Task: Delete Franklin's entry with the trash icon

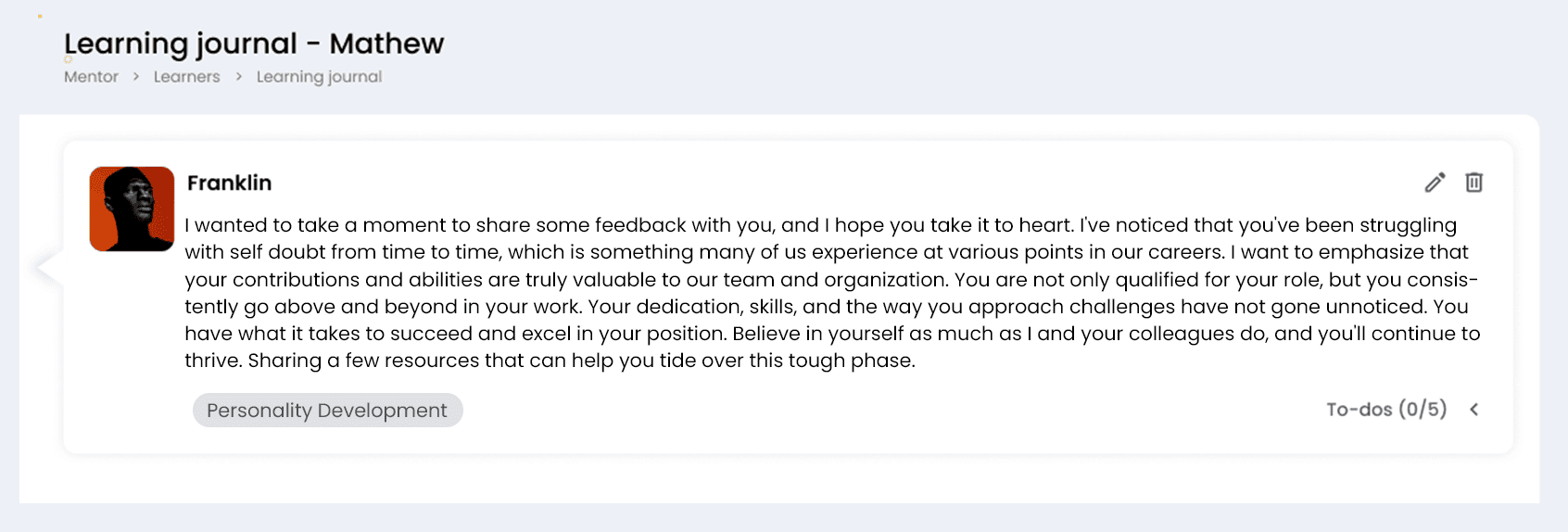Action: coord(1473,183)
